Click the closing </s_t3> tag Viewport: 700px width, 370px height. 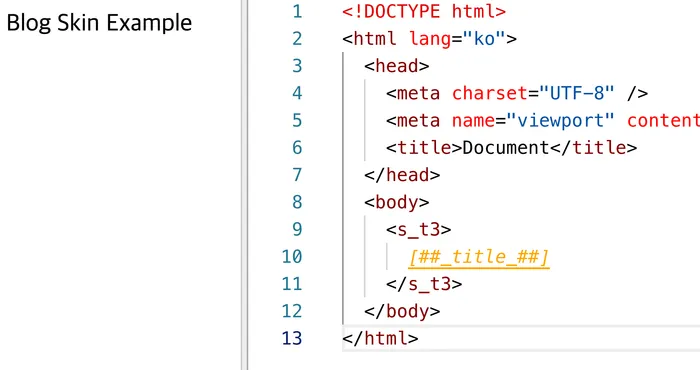tap(424, 284)
